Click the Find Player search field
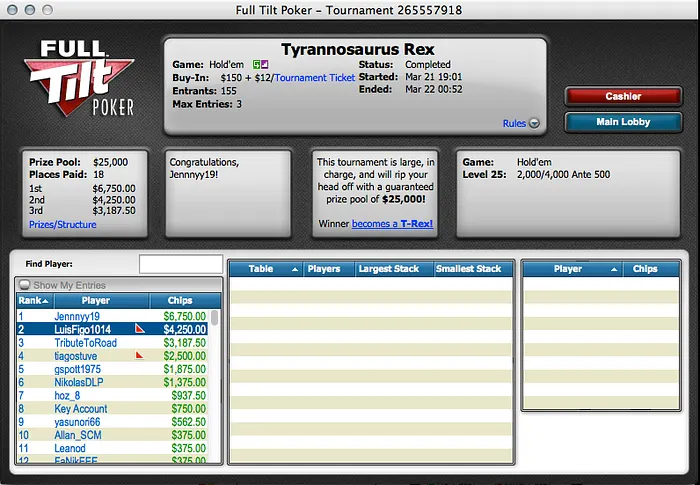This screenshot has height=485, width=700. pos(180,264)
